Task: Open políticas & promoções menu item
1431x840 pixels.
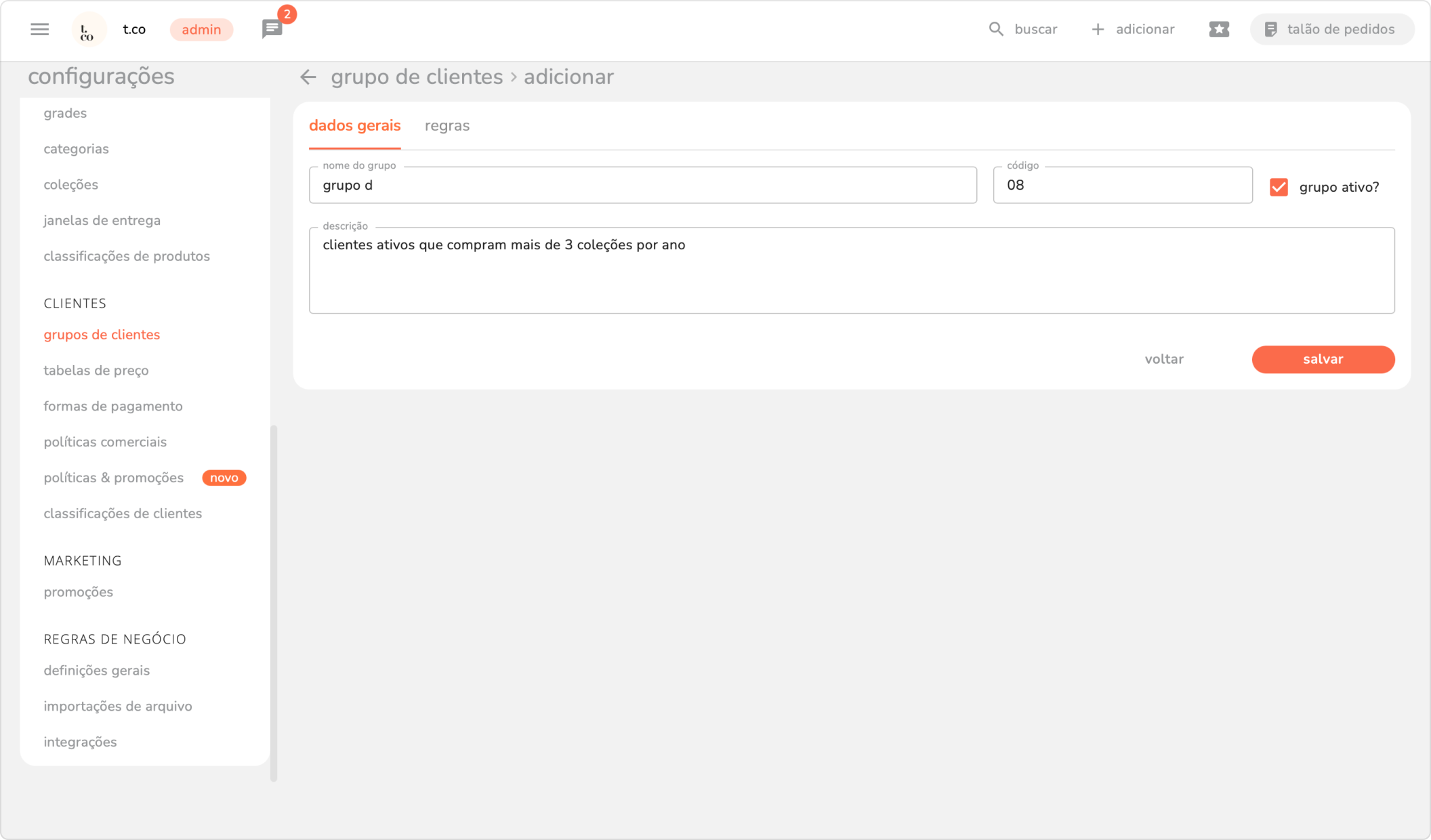Action: pyautogui.click(x=114, y=478)
